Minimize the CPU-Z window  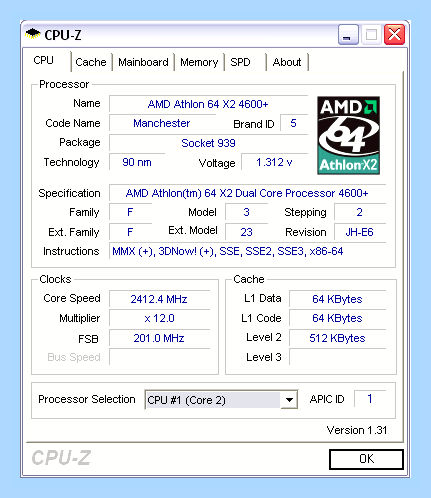point(348,34)
